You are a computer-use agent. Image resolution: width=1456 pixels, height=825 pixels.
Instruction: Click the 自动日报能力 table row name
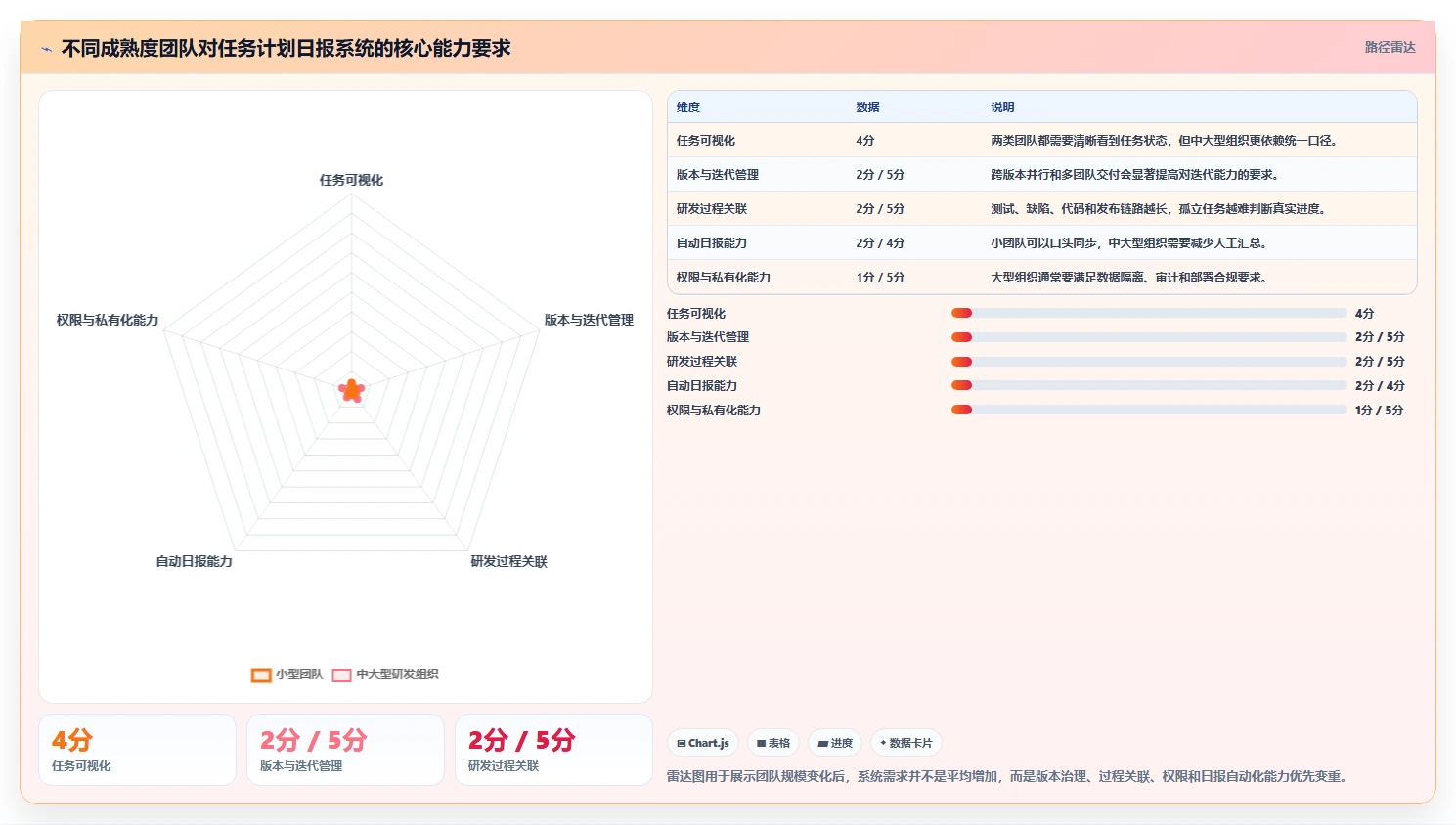[712, 243]
